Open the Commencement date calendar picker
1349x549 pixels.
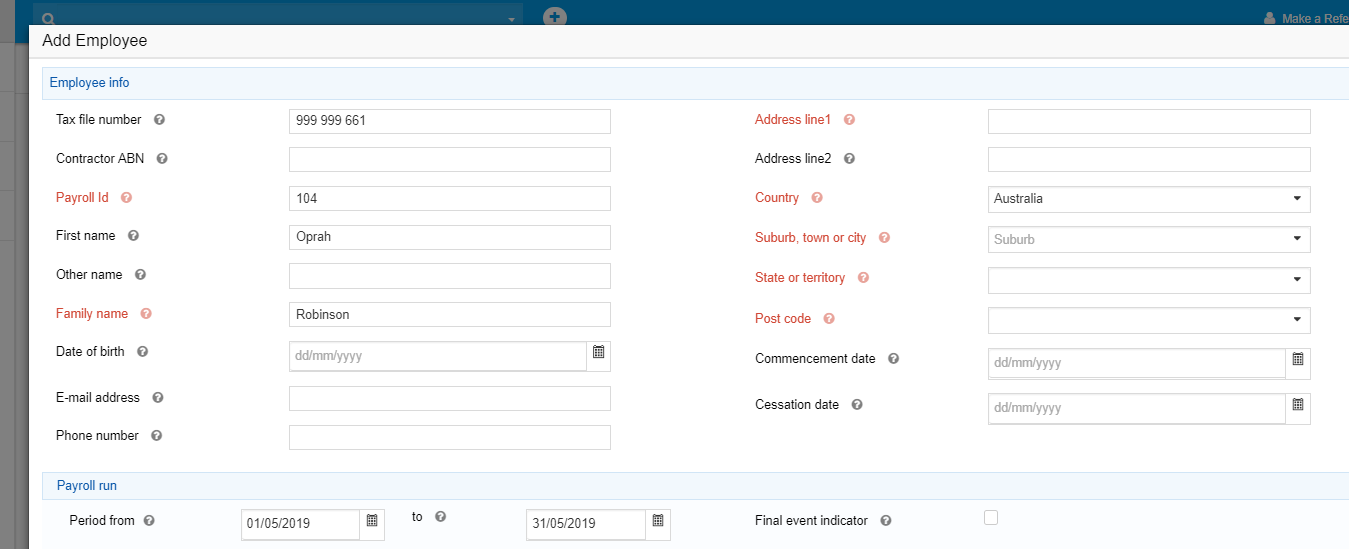point(1297,360)
